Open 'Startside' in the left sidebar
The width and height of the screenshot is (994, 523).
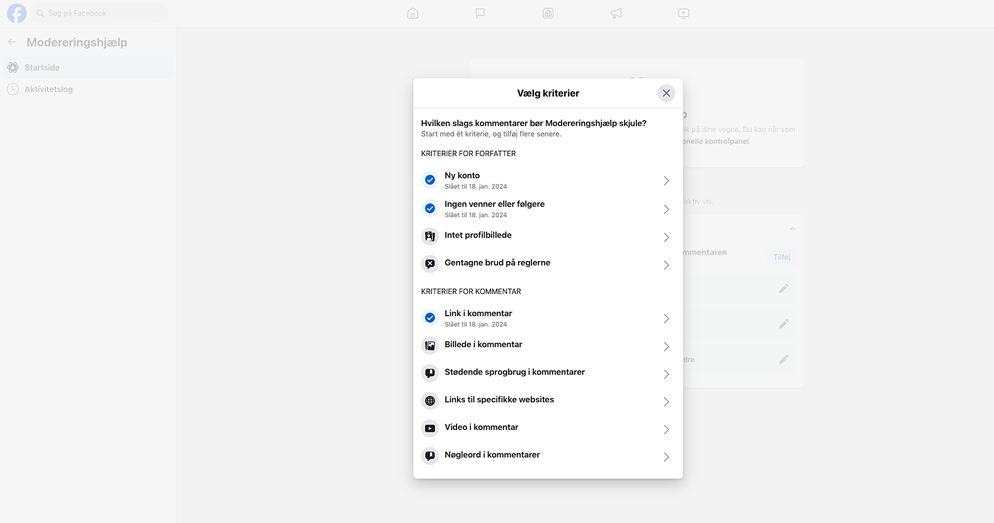pyautogui.click(x=42, y=68)
